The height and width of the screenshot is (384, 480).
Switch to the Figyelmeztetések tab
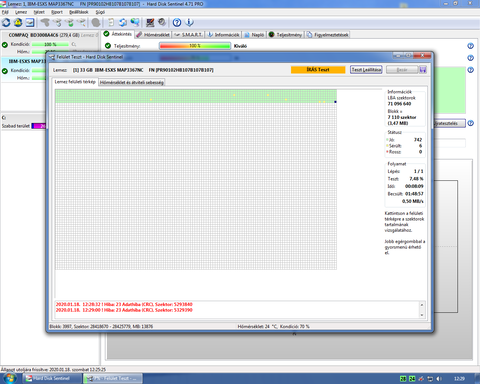(327, 34)
